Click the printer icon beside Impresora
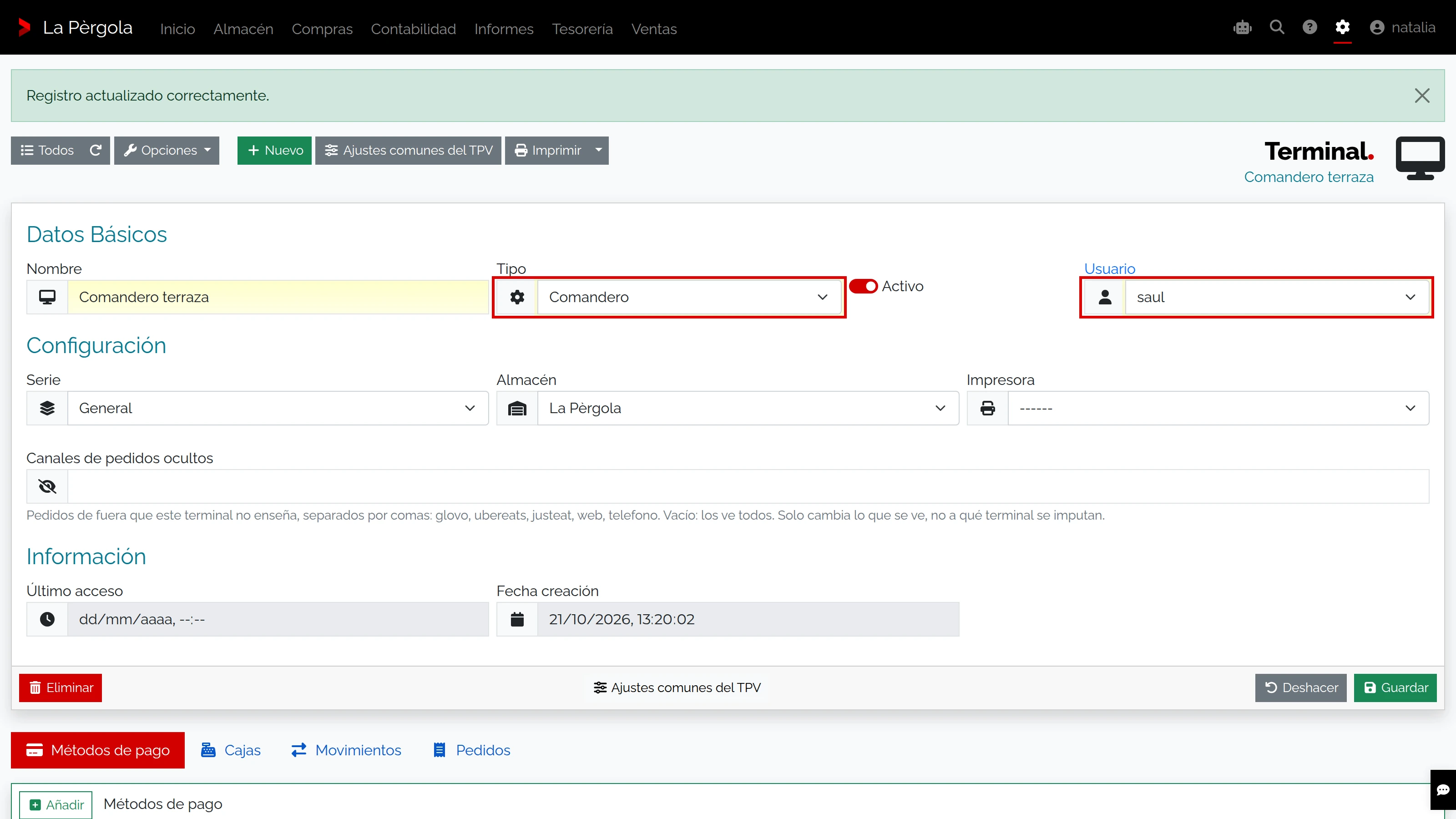 click(x=987, y=408)
